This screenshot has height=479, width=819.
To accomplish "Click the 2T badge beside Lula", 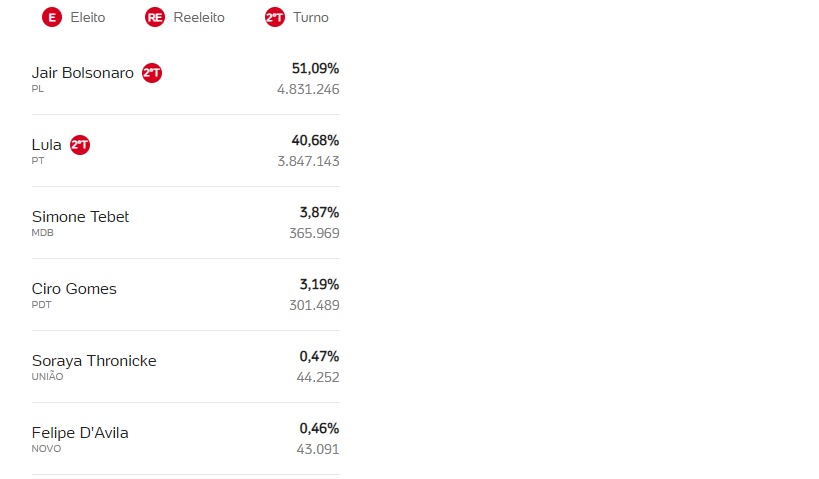I will [80, 145].
